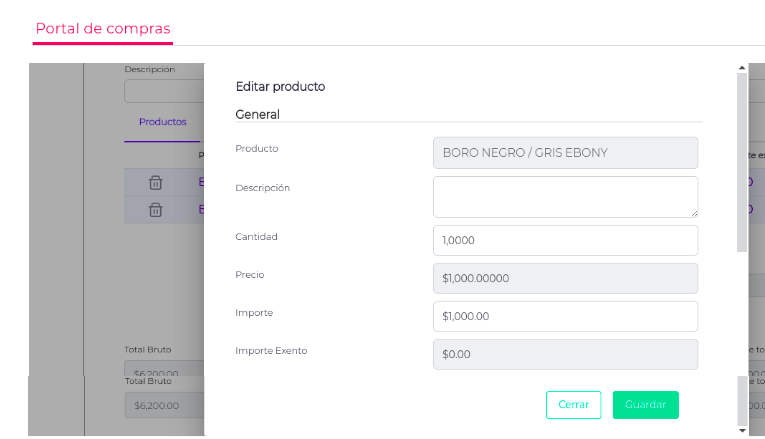Click into the Cantidad field

565,240
